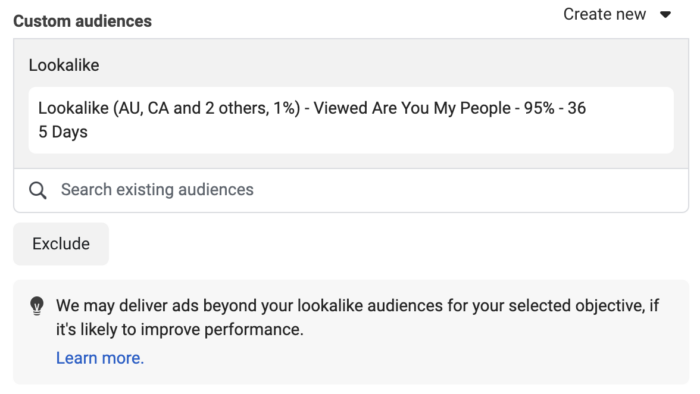The height and width of the screenshot is (394, 700).
Task: Click the Exclude button
Action: (61, 244)
